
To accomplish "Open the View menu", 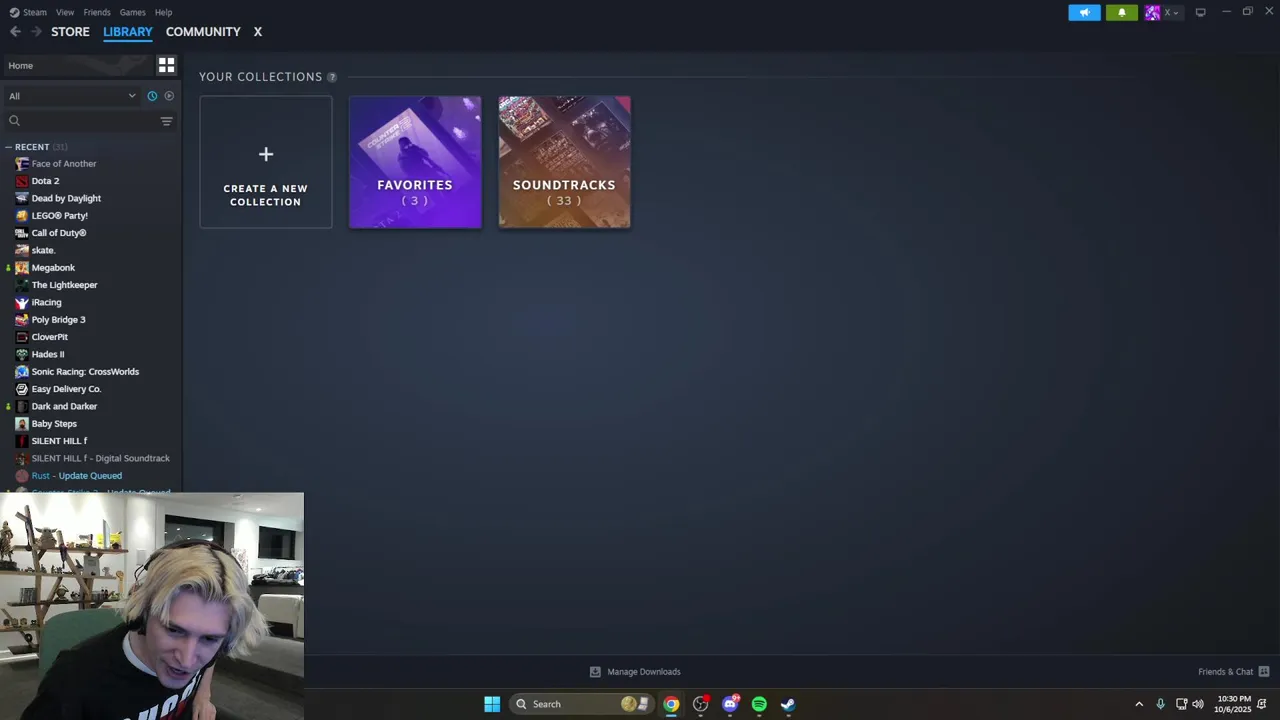I will pyautogui.click(x=65, y=12).
